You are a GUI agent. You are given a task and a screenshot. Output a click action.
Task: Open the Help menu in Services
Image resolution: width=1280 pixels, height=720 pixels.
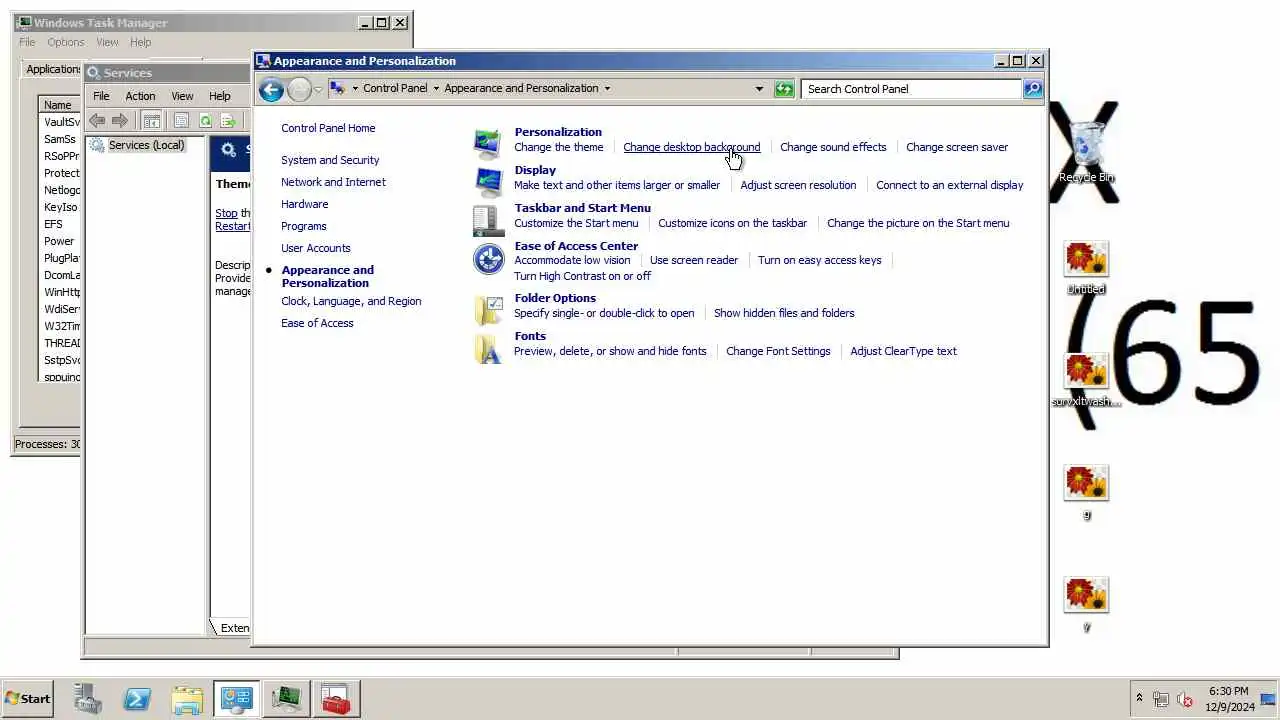[220, 96]
